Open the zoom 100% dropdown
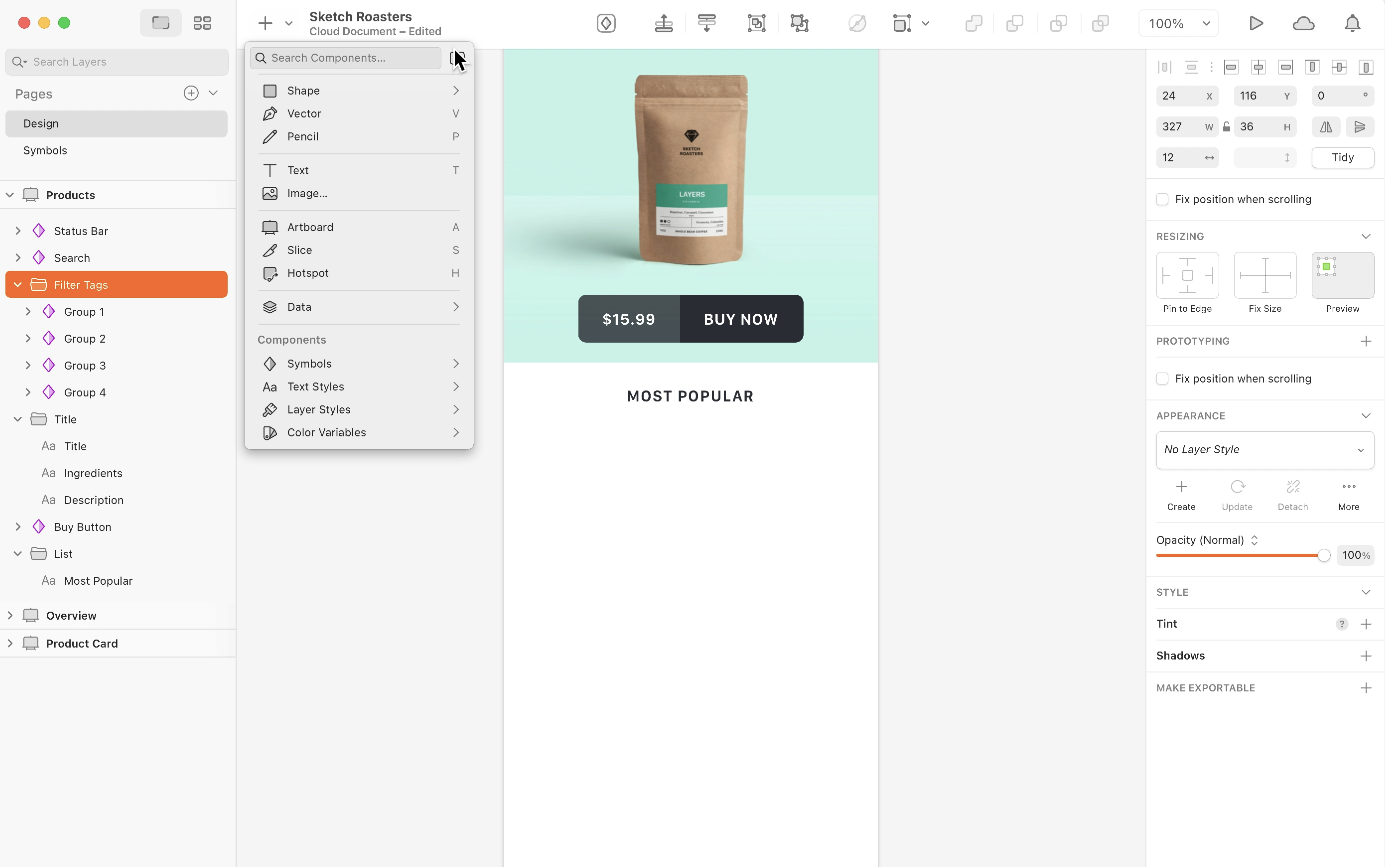This screenshot has height=867, width=1385. click(1179, 23)
